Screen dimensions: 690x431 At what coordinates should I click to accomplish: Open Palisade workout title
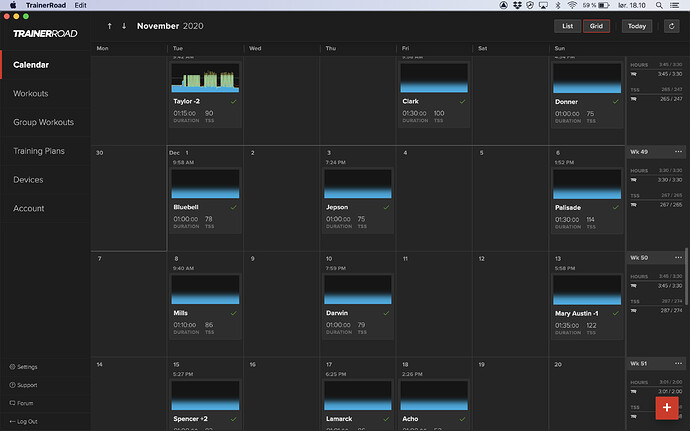(x=568, y=207)
